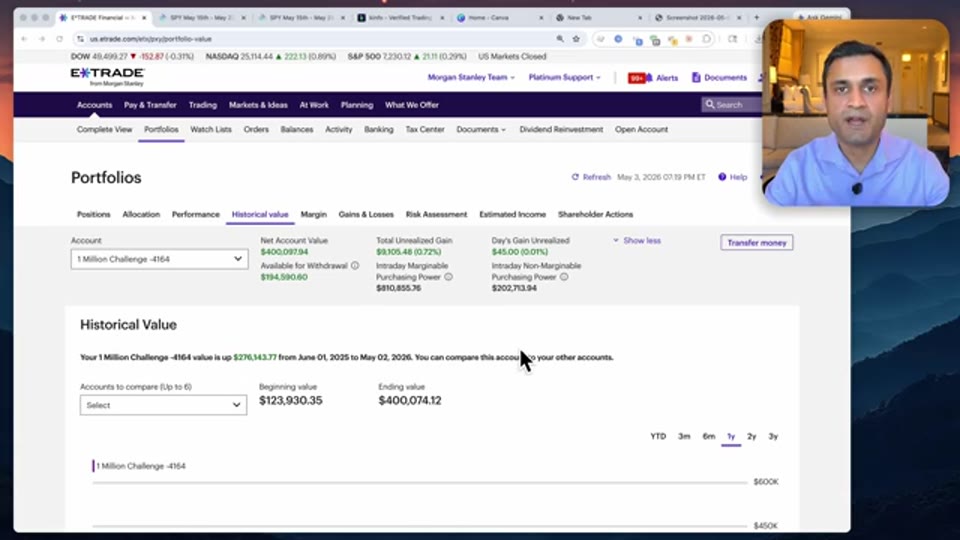Collapse details with Show less

[637, 241]
